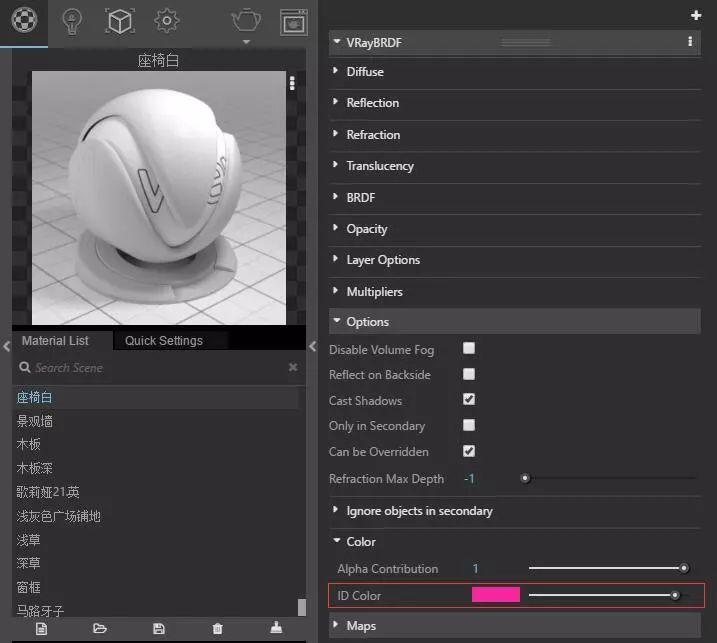The height and width of the screenshot is (643, 717).
Task: Delete material with trash icon
Action: [218, 629]
